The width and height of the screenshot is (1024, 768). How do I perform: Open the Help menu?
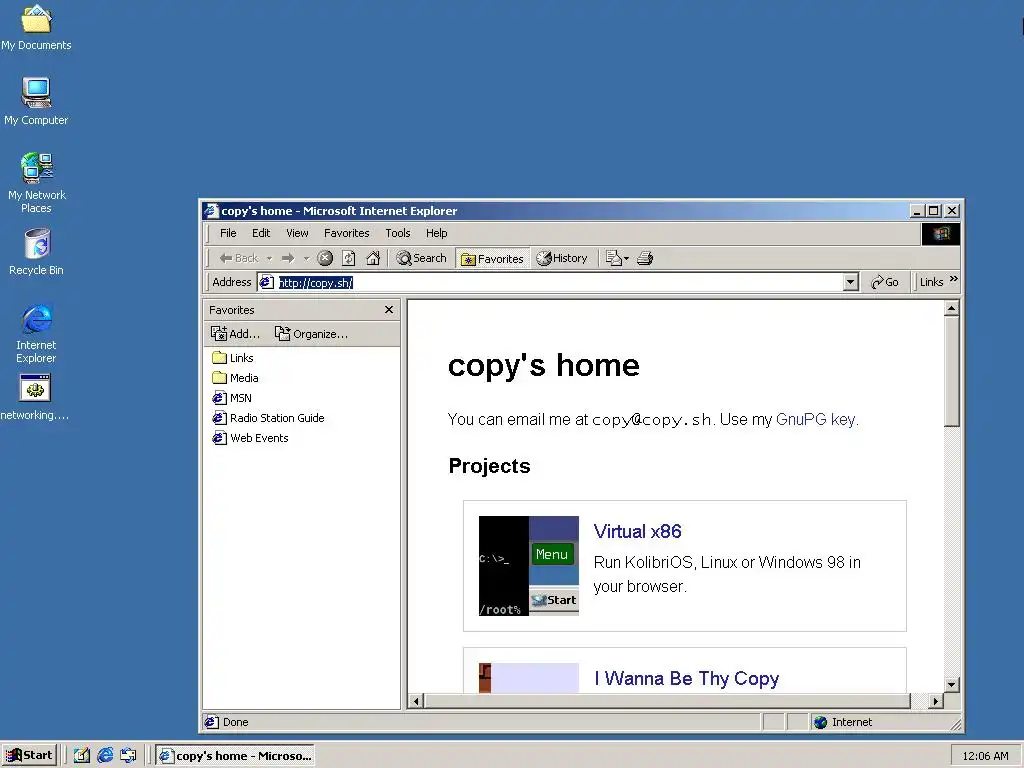437,233
